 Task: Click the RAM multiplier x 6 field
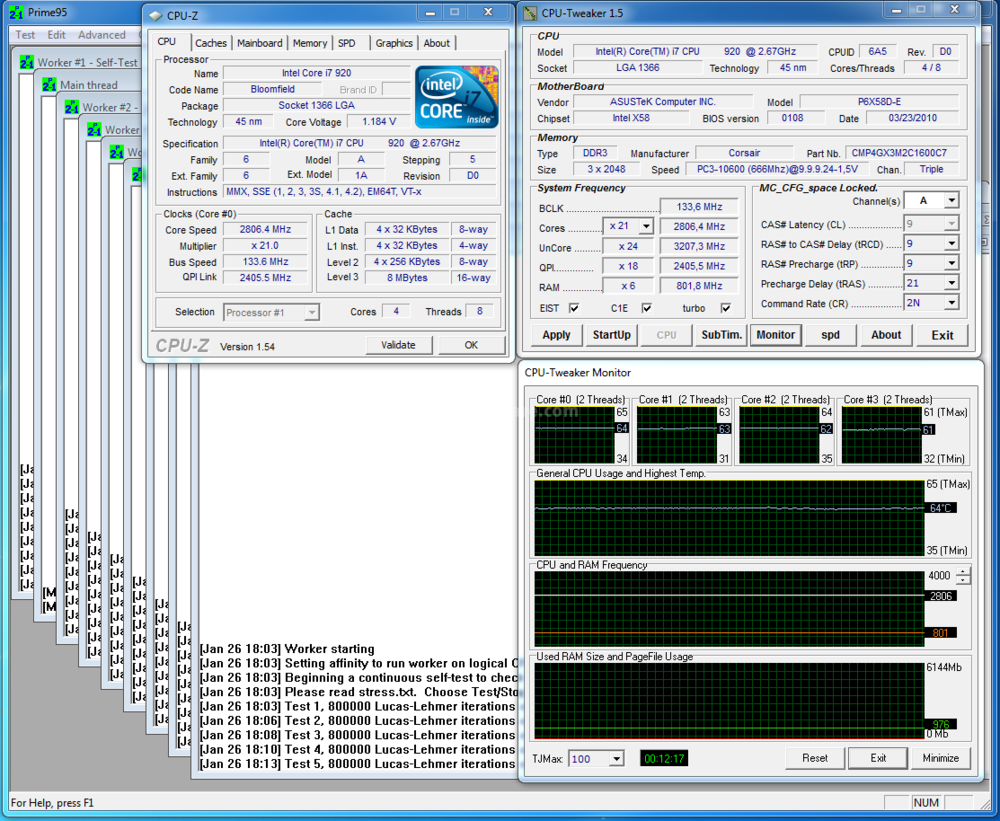tap(628, 286)
